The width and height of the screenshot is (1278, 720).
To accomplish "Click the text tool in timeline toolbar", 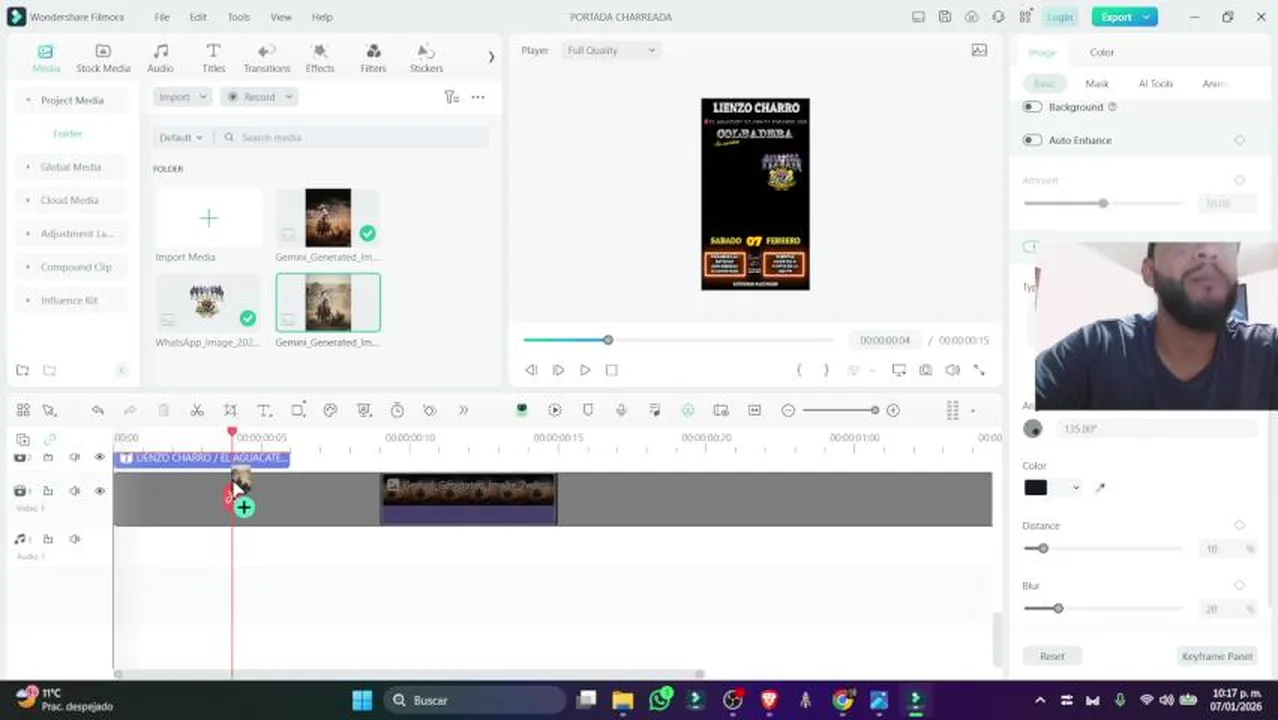I will (x=264, y=410).
